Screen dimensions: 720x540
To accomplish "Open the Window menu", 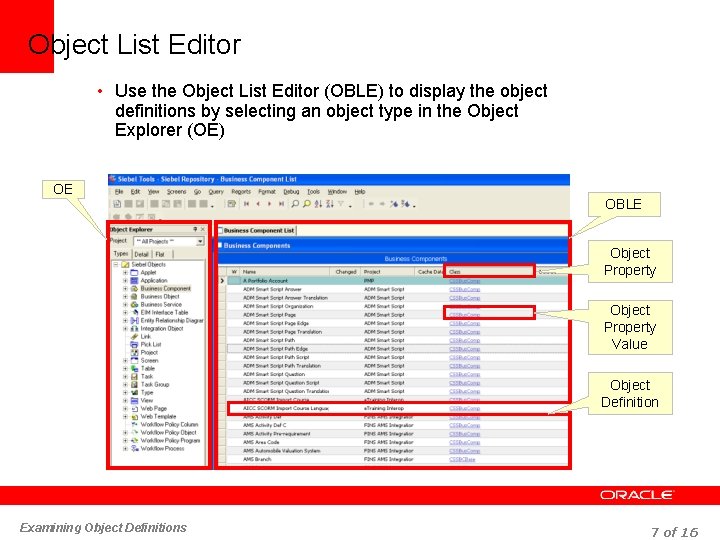I will click(337, 191).
